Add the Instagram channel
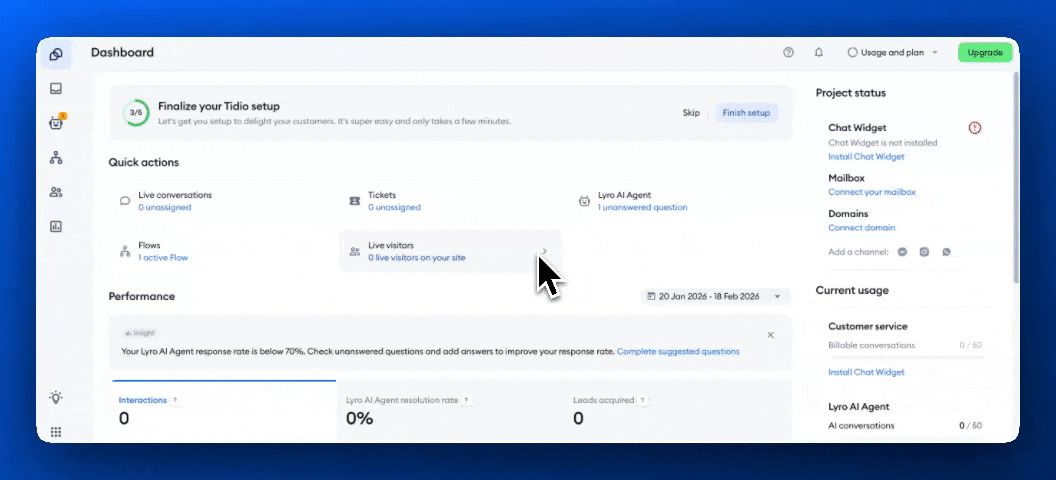The width and height of the screenshot is (1056, 480). [925, 252]
